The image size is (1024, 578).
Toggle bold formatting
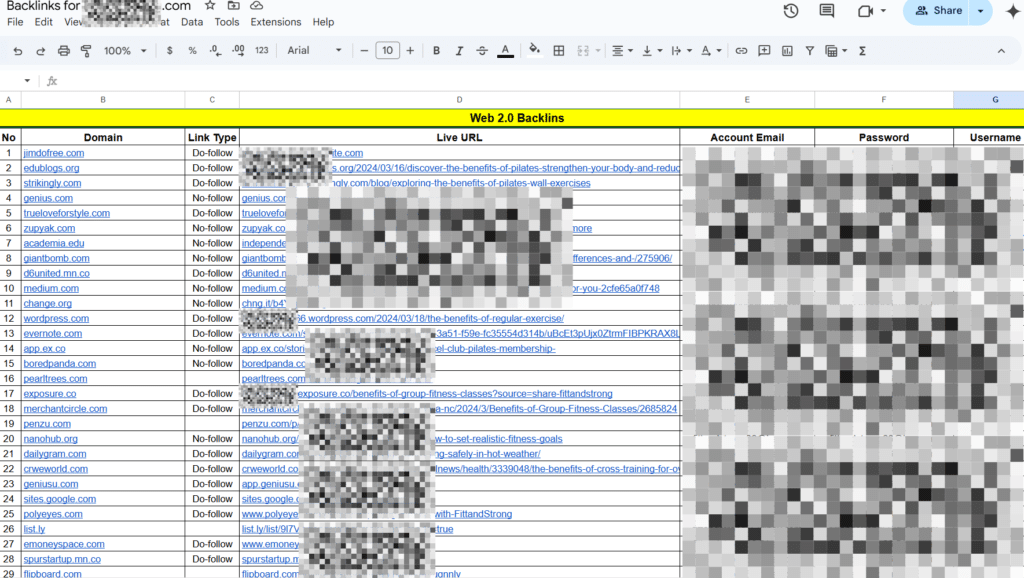click(x=436, y=51)
